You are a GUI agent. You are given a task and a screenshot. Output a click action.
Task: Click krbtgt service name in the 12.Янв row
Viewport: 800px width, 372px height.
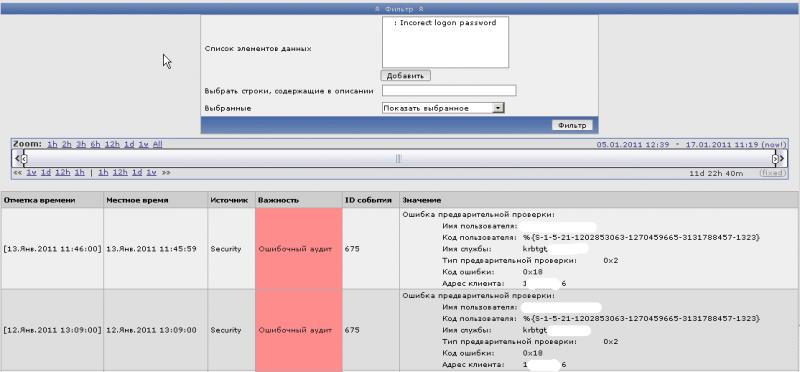tap(536, 330)
